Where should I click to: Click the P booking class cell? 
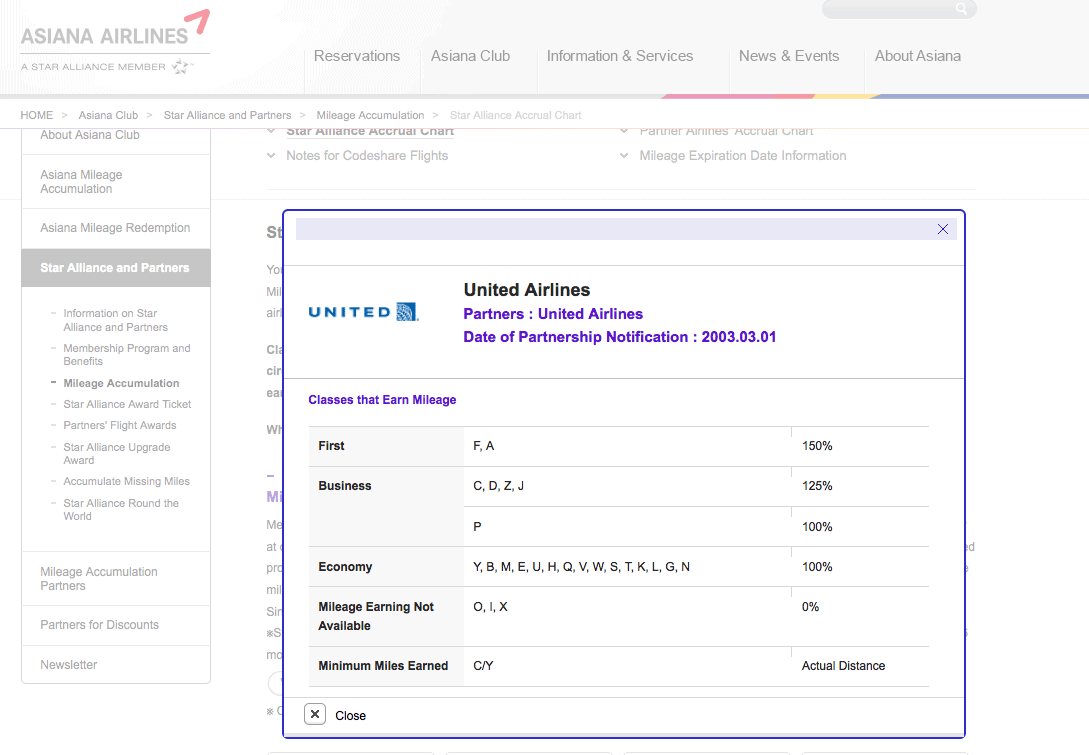[x=477, y=526]
